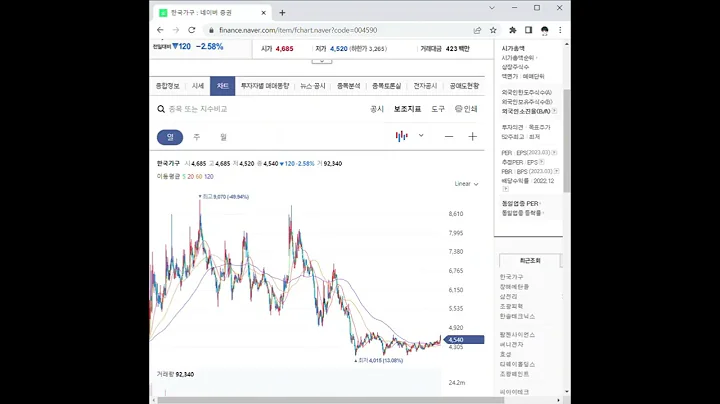Click info icon below 배당수익률
This screenshot has width=720, height=404.
click(505, 189)
